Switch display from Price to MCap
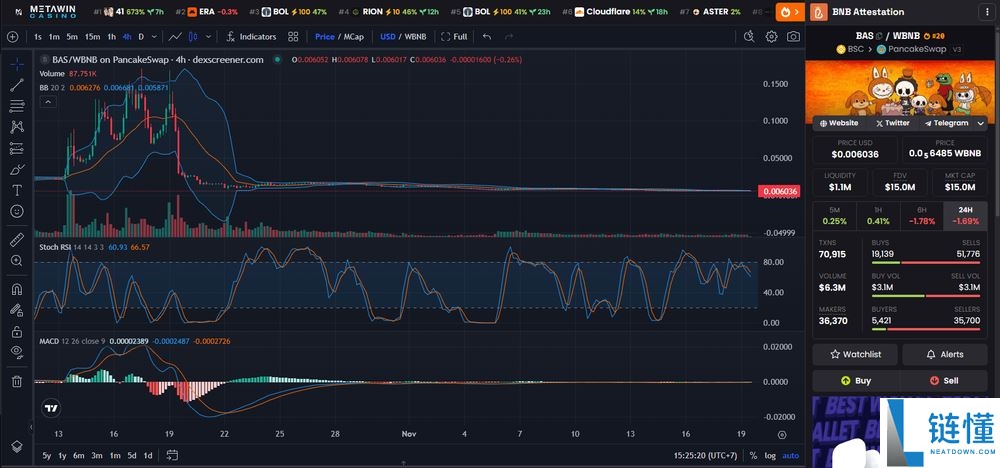 (352, 36)
